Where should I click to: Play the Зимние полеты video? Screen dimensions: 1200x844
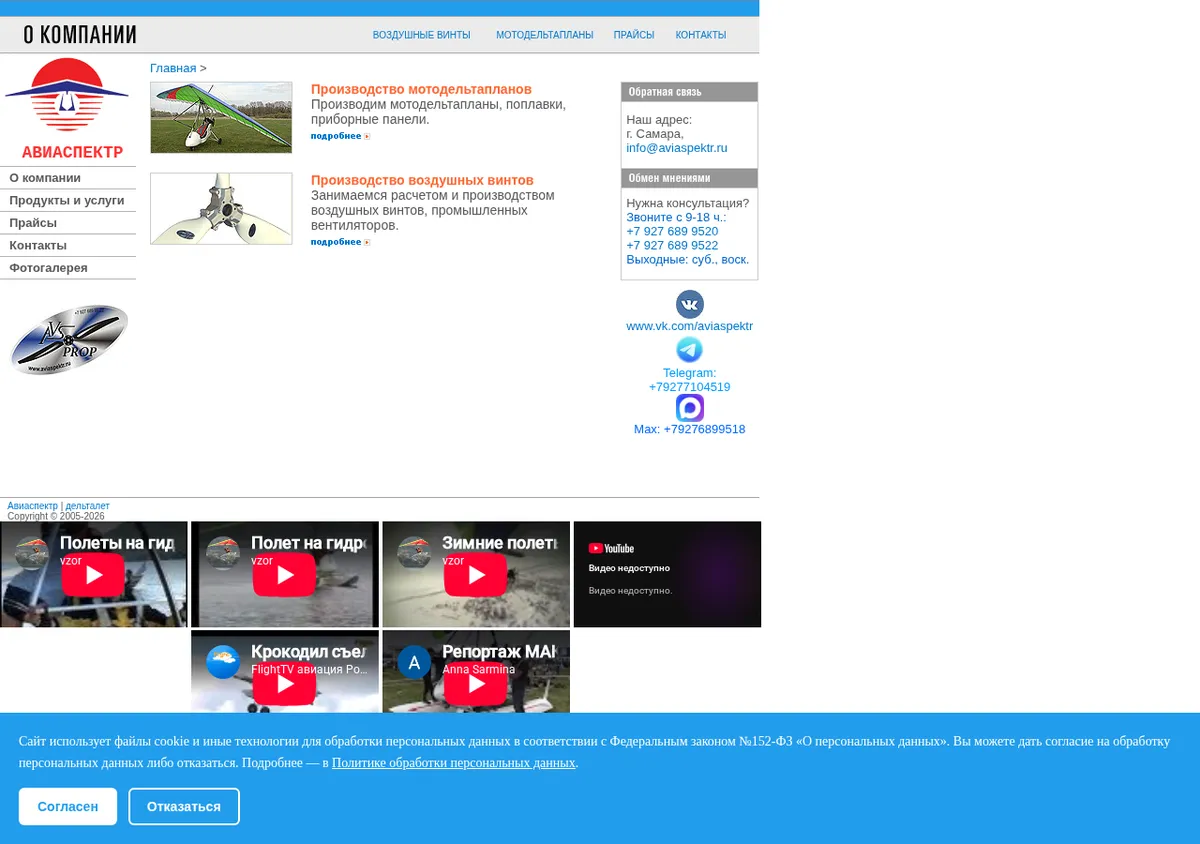pyautogui.click(x=476, y=575)
